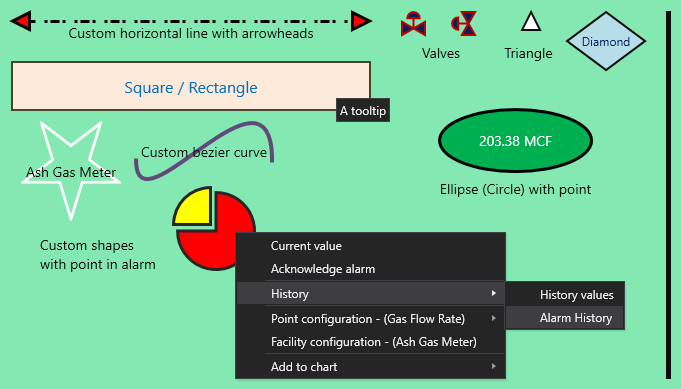Choose Acknowledge alarm menu entry
Image resolution: width=681 pixels, height=389 pixels.
pos(370,269)
